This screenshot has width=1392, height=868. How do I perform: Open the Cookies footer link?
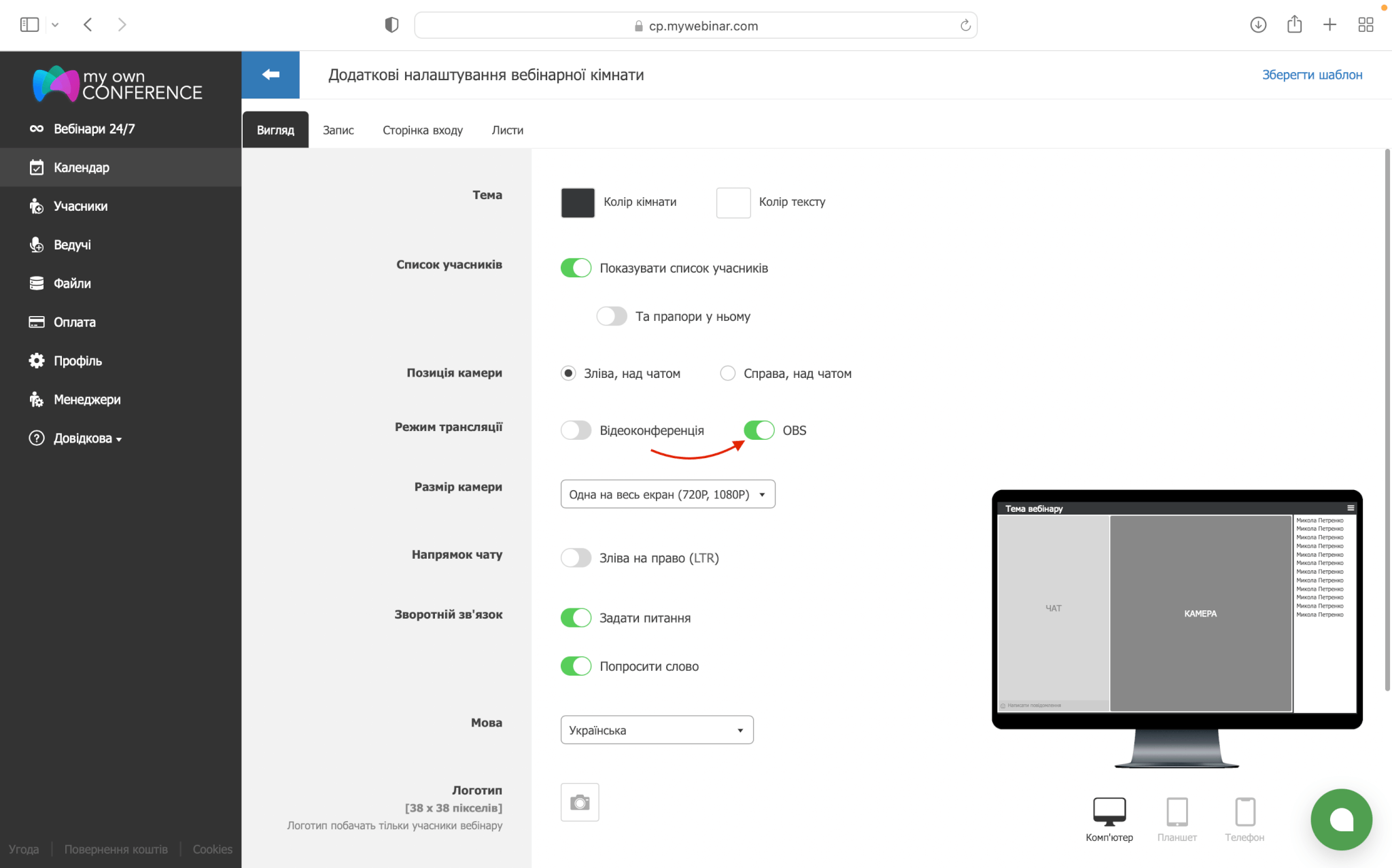point(212,849)
